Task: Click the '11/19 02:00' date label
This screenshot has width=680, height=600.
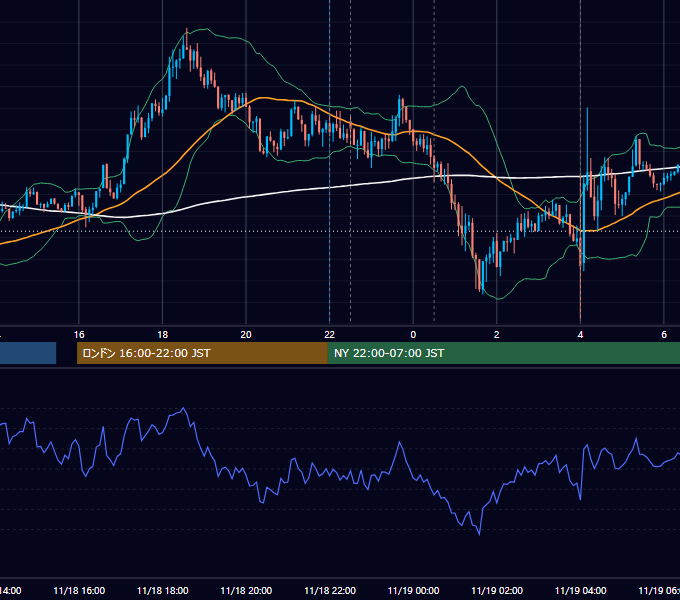Action: click(497, 591)
